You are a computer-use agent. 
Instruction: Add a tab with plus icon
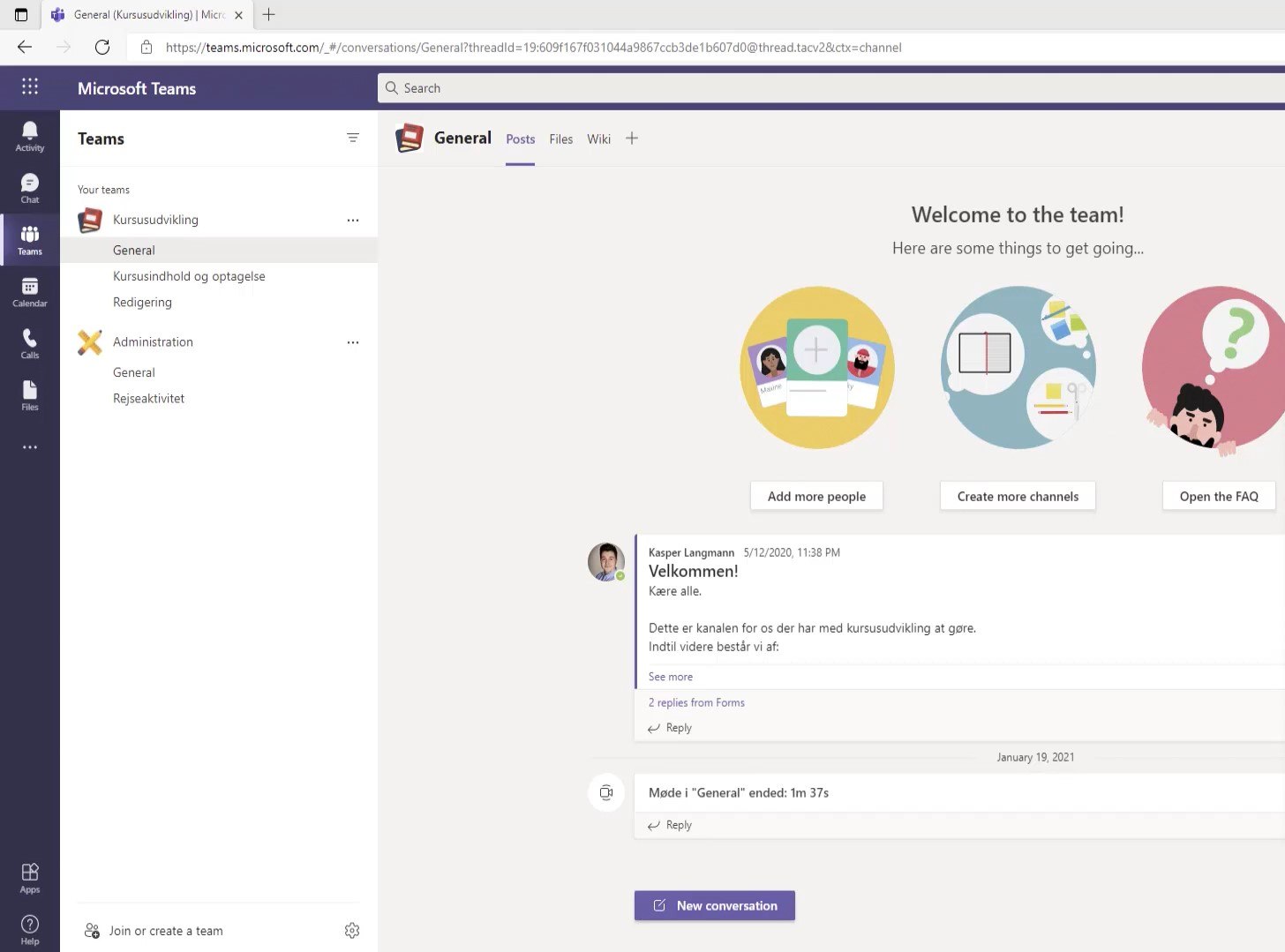click(632, 139)
